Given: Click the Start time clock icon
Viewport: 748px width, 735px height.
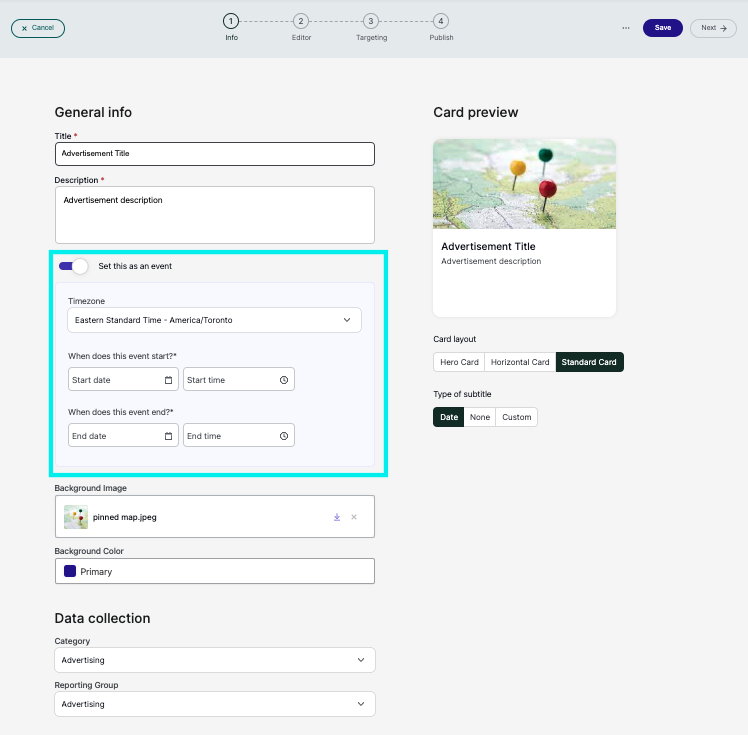Looking at the screenshot, I should [x=284, y=380].
